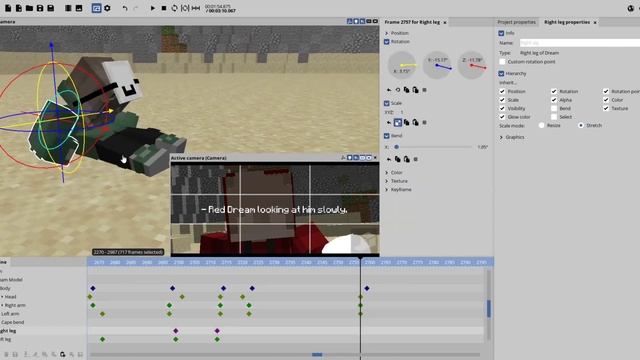Check the Select checkbox
The image size is (640, 360).
[x=554, y=117]
